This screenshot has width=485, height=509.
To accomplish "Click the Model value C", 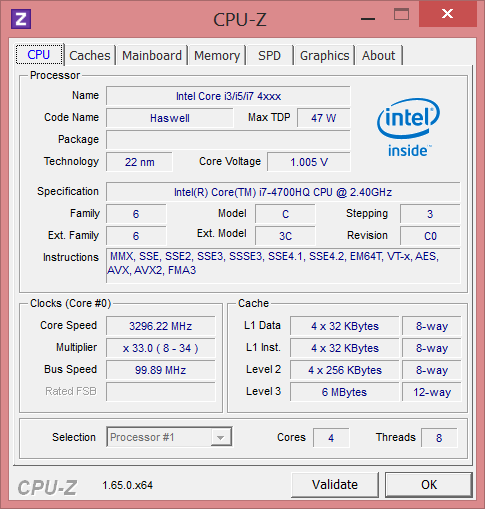I will click(x=285, y=214).
